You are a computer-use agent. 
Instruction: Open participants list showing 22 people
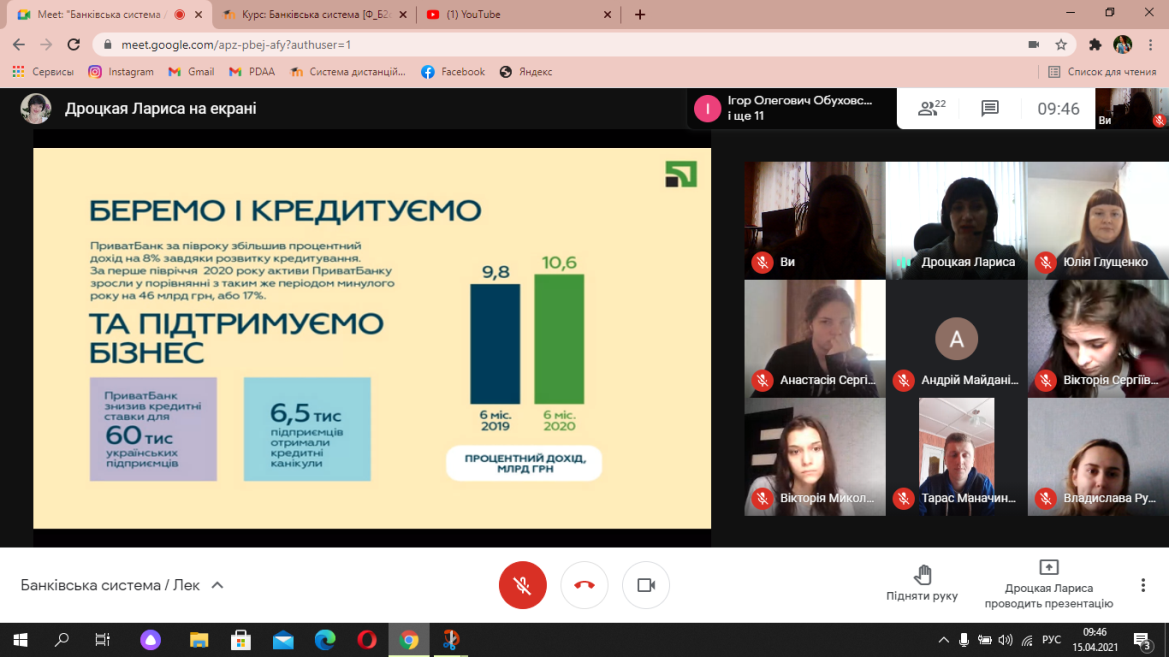click(x=931, y=108)
